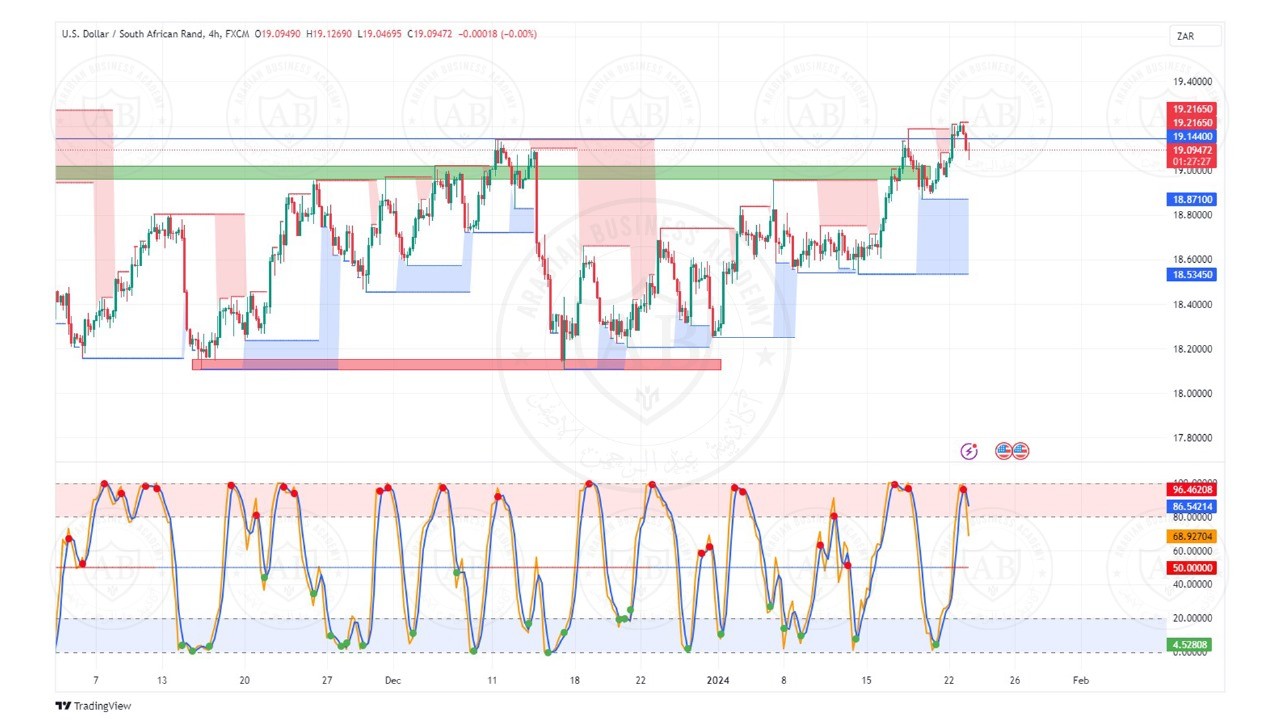The width and height of the screenshot is (1280, 720).
Task: Select the red 19.09472 current price label
Action: point(1192,149)
